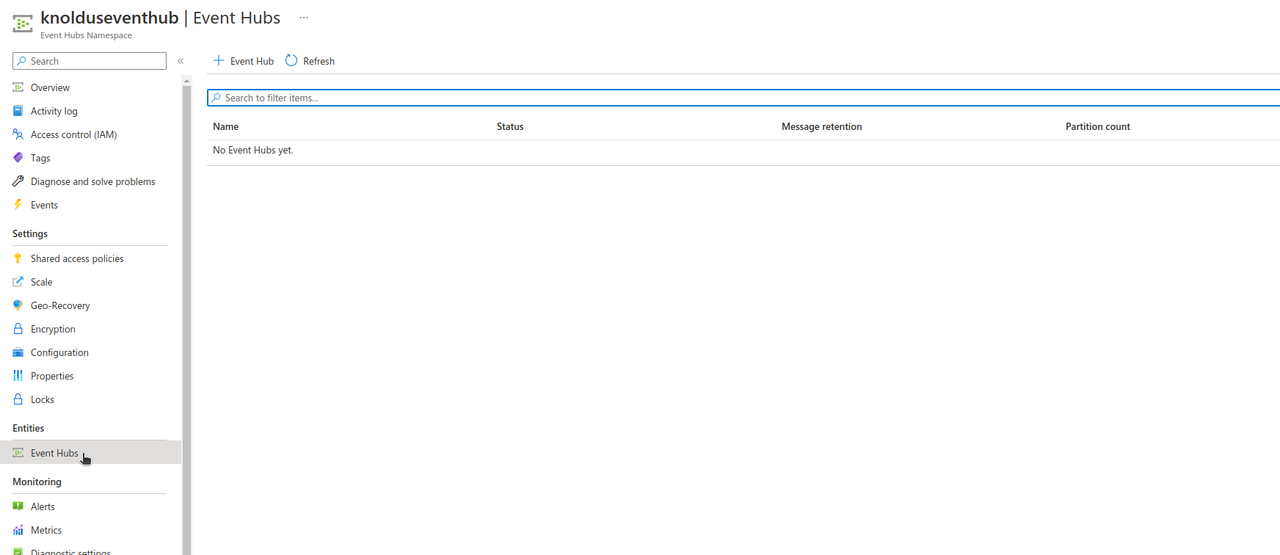Viewport: 1280px width, 555px height.
Task: Click the purple Tags icon
Action: 18,158
